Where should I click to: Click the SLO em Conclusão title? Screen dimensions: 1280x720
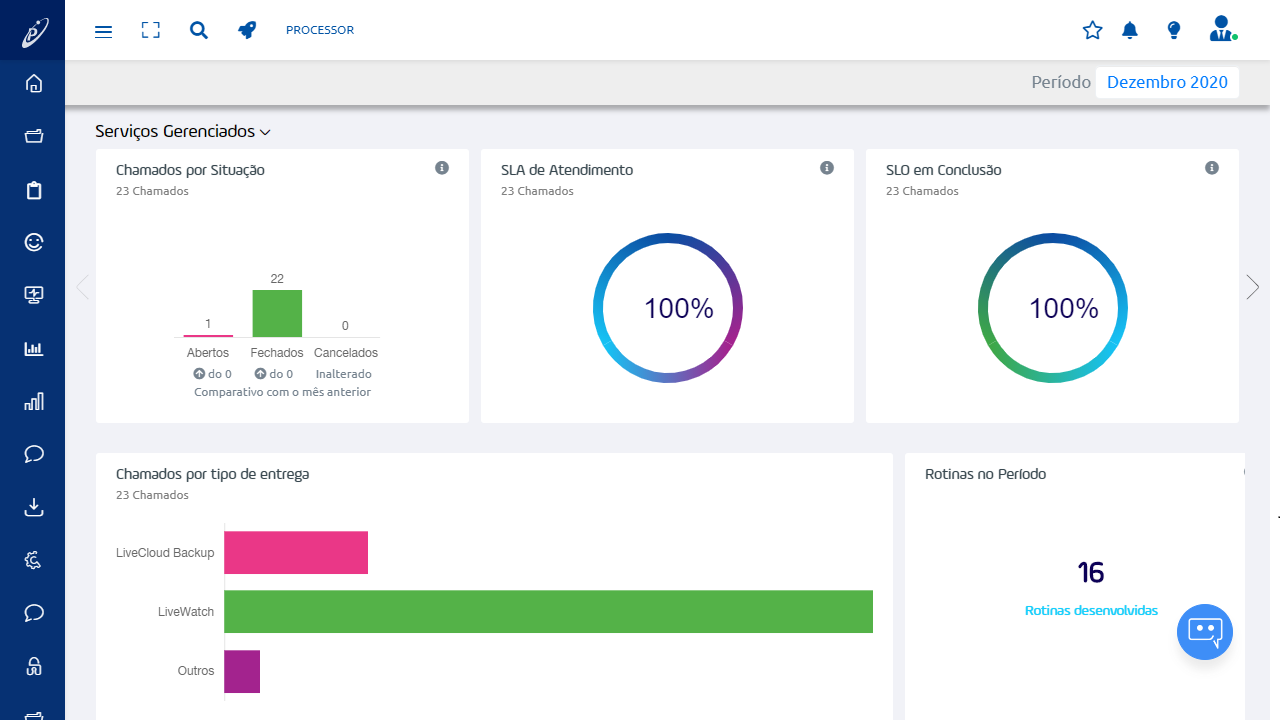(944, 170)
